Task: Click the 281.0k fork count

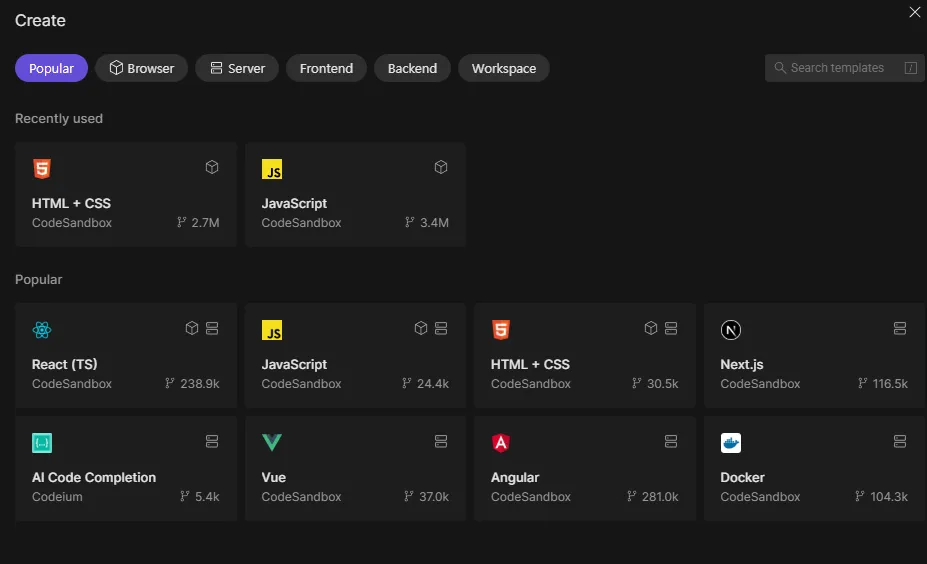Action: coord(660,497)
